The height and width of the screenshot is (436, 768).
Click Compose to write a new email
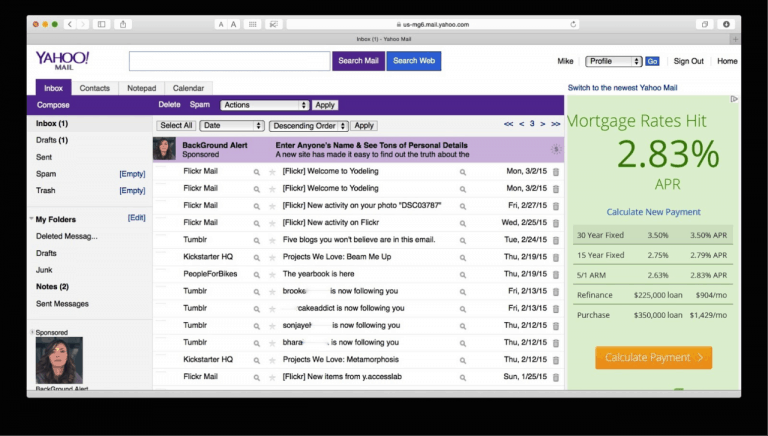pos(53,105)
